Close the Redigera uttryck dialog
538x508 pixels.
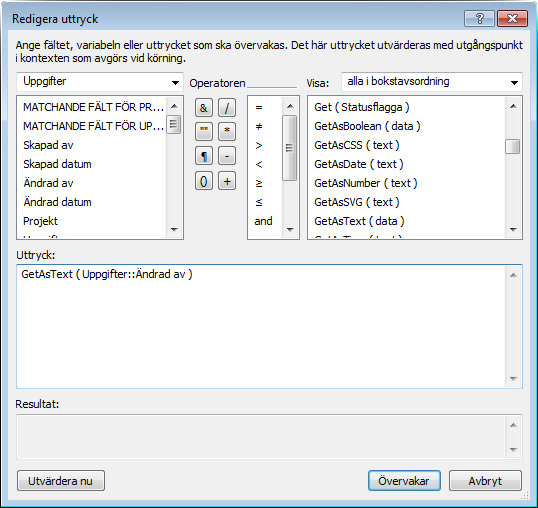point(512,18)
